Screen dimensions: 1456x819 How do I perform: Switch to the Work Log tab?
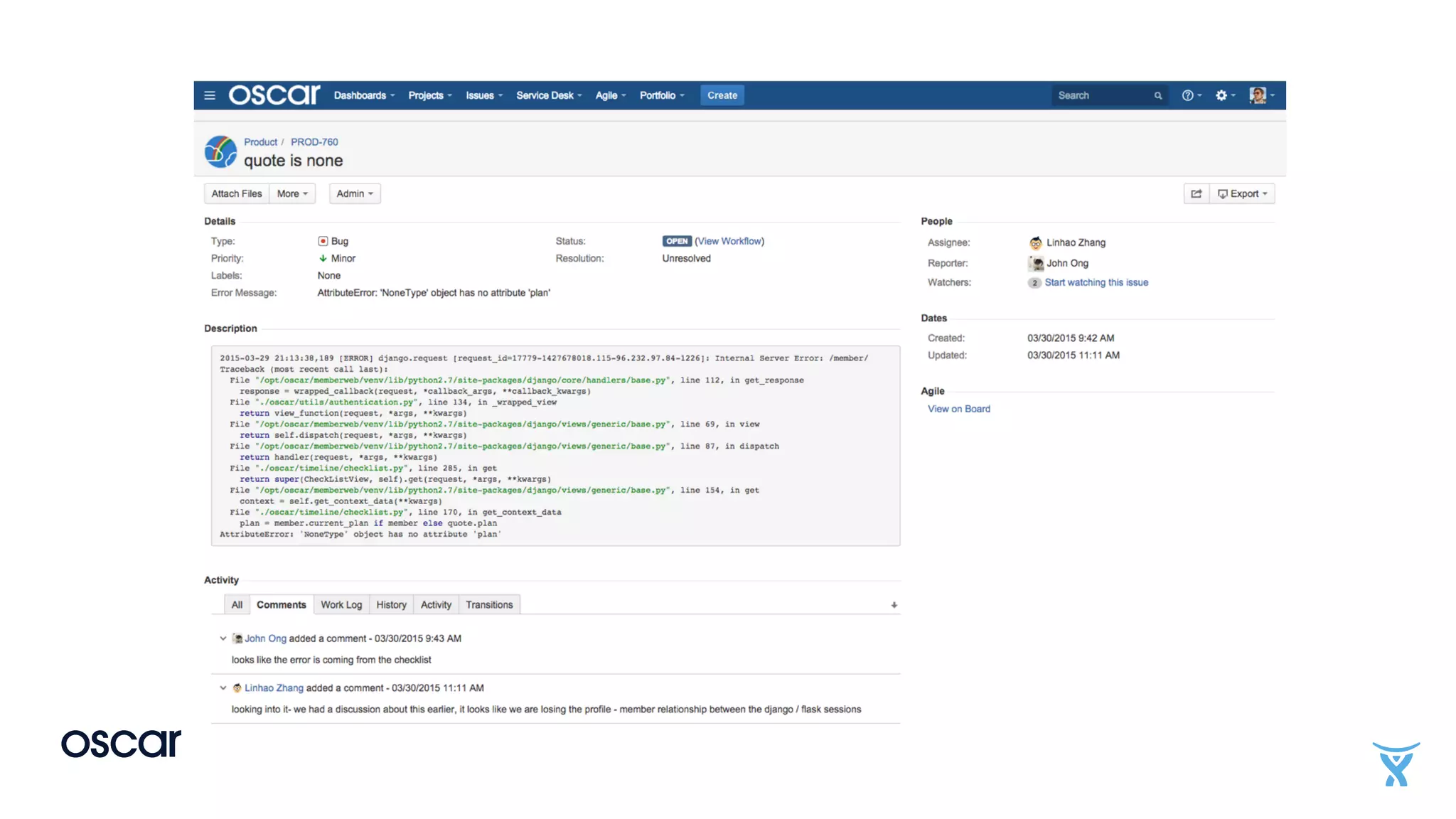341,604
